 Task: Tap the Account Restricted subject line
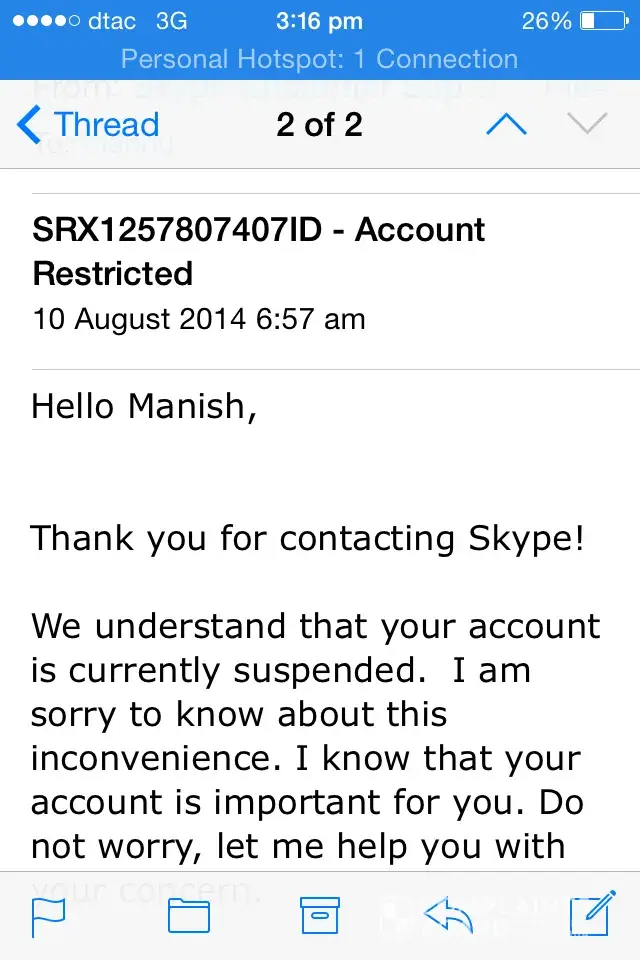tap(259, 251)
